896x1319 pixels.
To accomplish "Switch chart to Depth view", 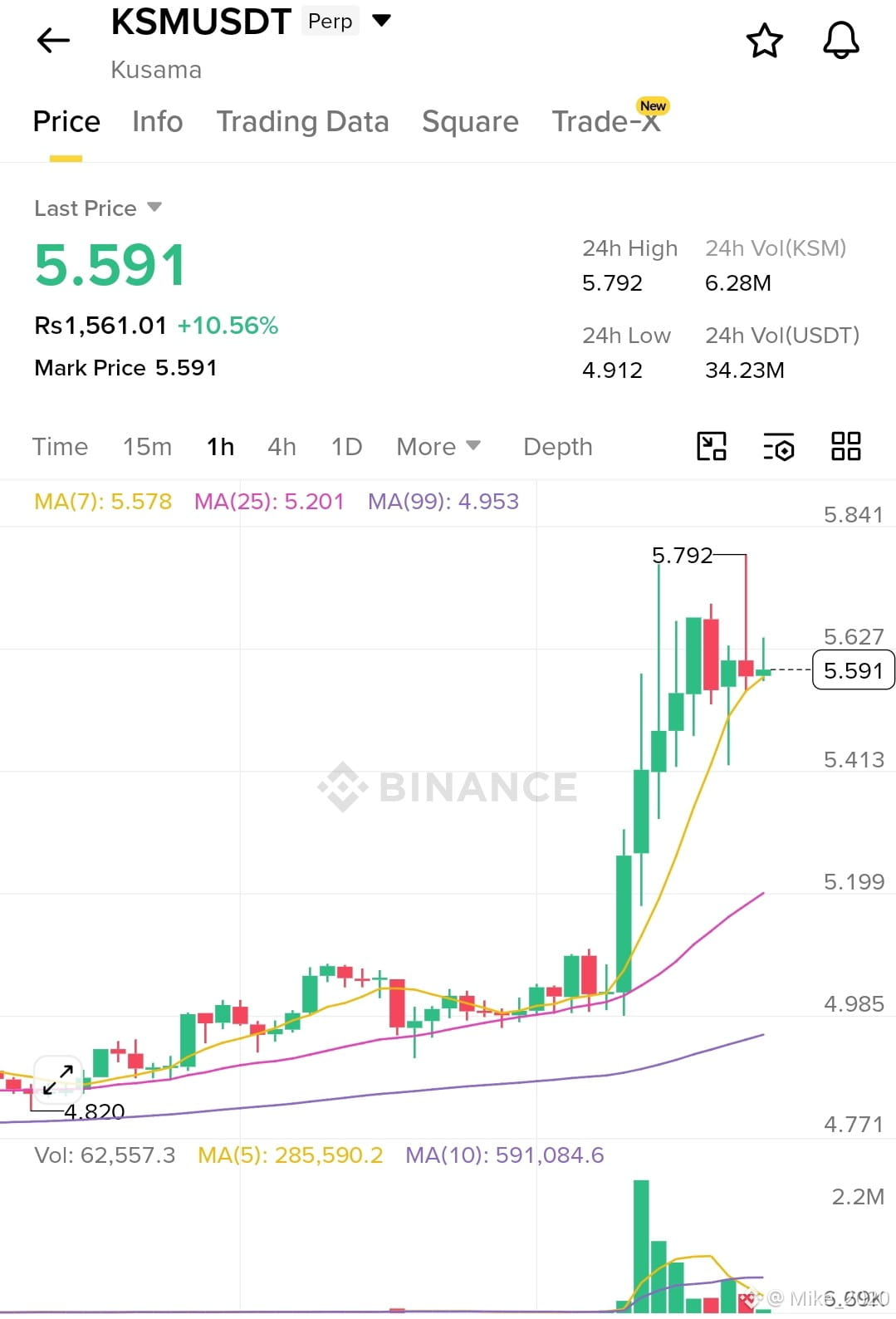I will coord(558,447).
